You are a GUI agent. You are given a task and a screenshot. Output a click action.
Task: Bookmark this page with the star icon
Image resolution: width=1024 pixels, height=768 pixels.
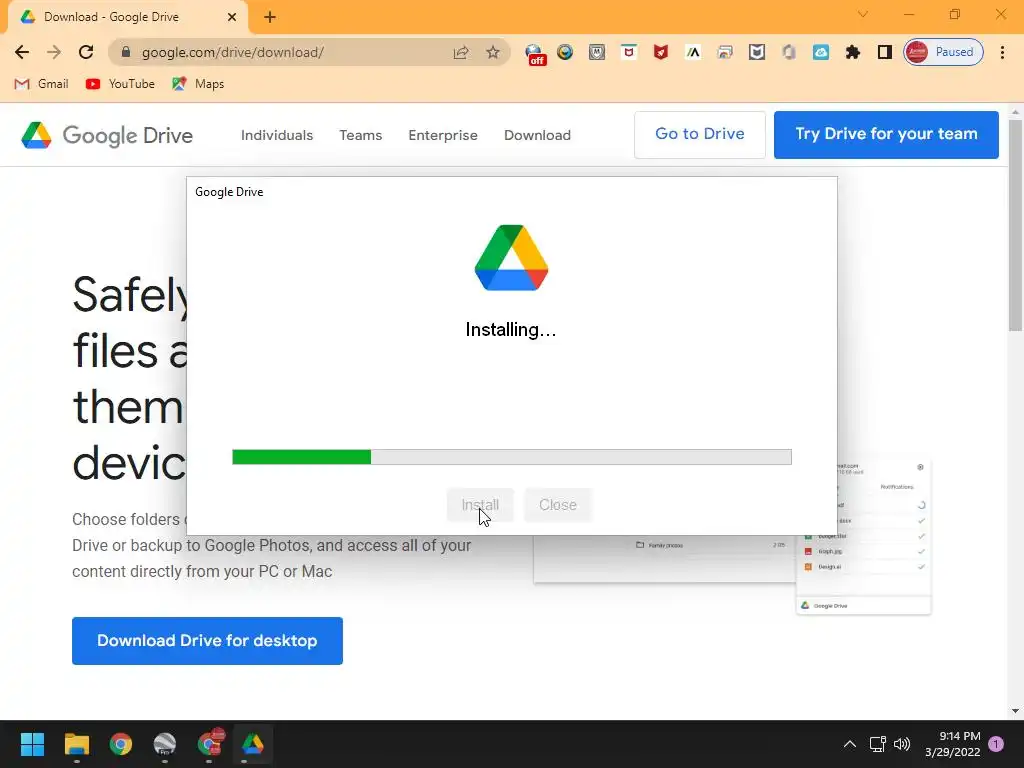coord(493,52)
